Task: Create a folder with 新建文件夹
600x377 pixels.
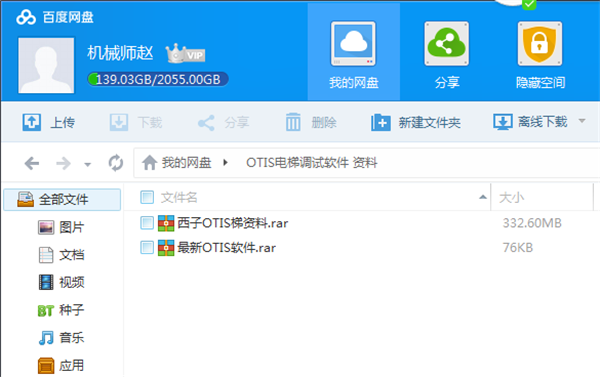Action: coord(415,122)
